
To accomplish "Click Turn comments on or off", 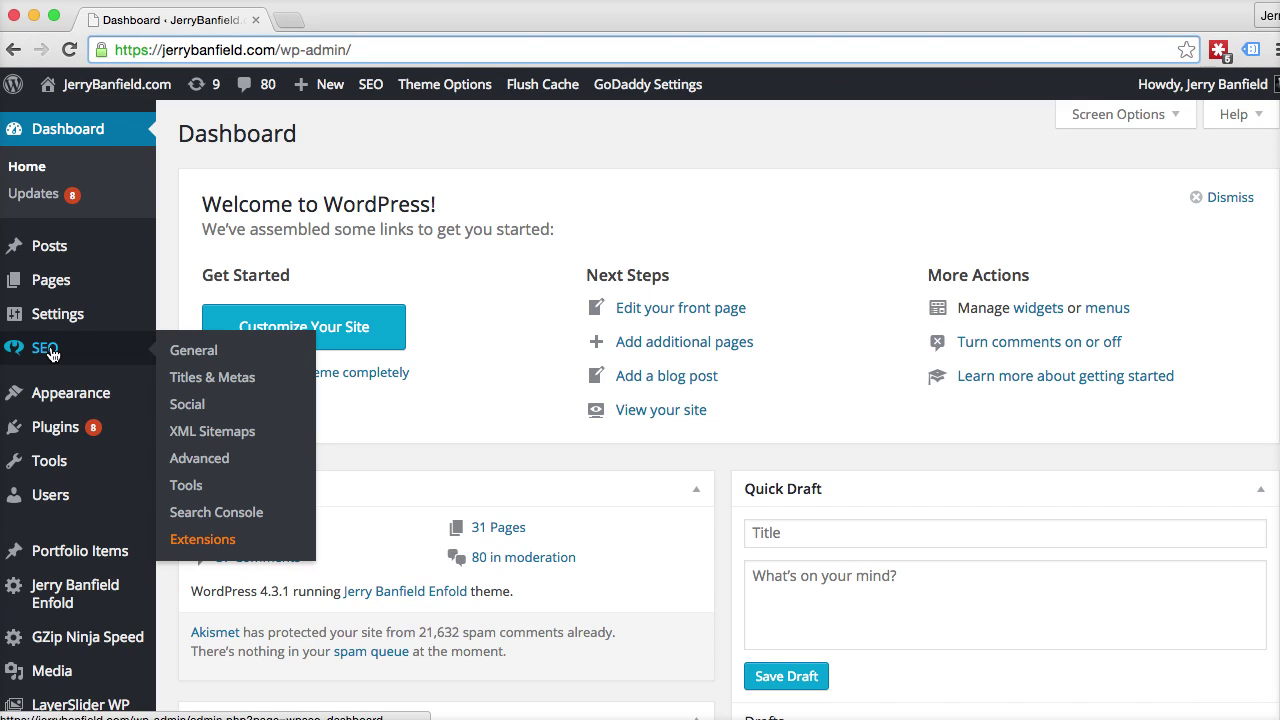I will pos(1039,342).
